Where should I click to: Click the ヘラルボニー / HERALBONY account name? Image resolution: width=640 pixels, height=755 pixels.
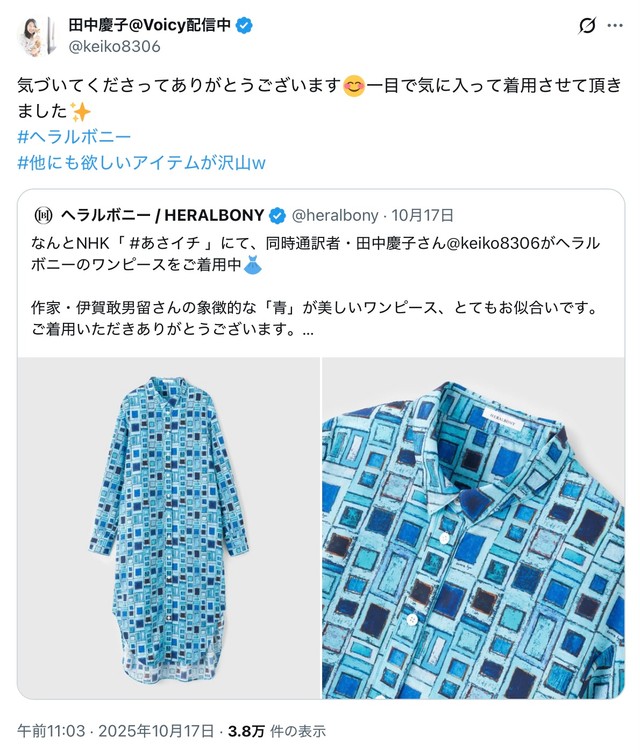point(163,215)
